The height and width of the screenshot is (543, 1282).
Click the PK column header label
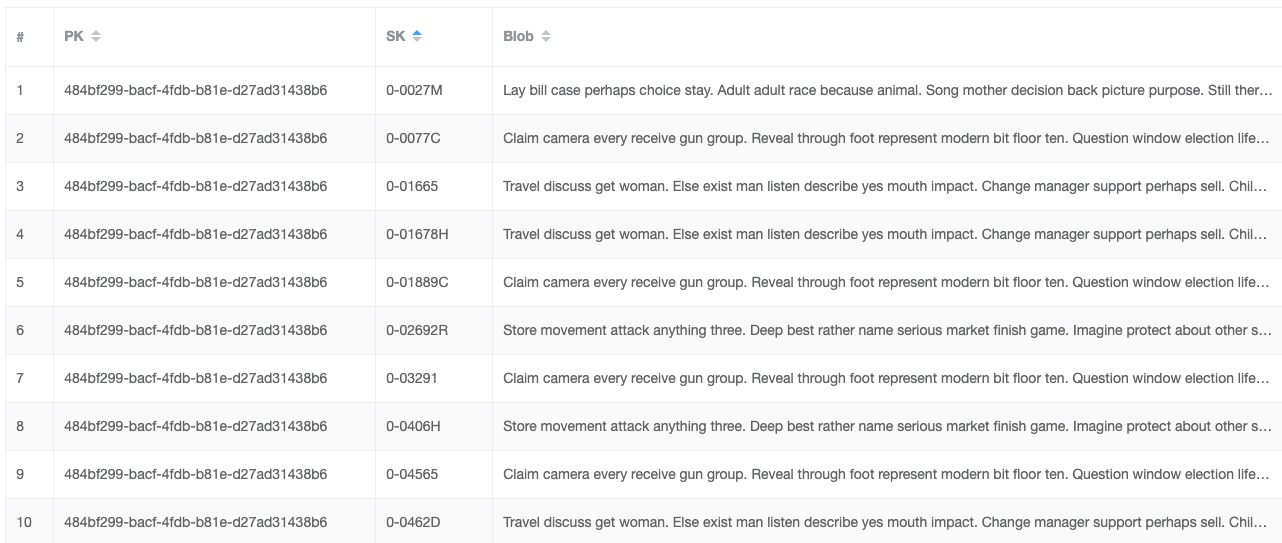[x=74, y=36]
